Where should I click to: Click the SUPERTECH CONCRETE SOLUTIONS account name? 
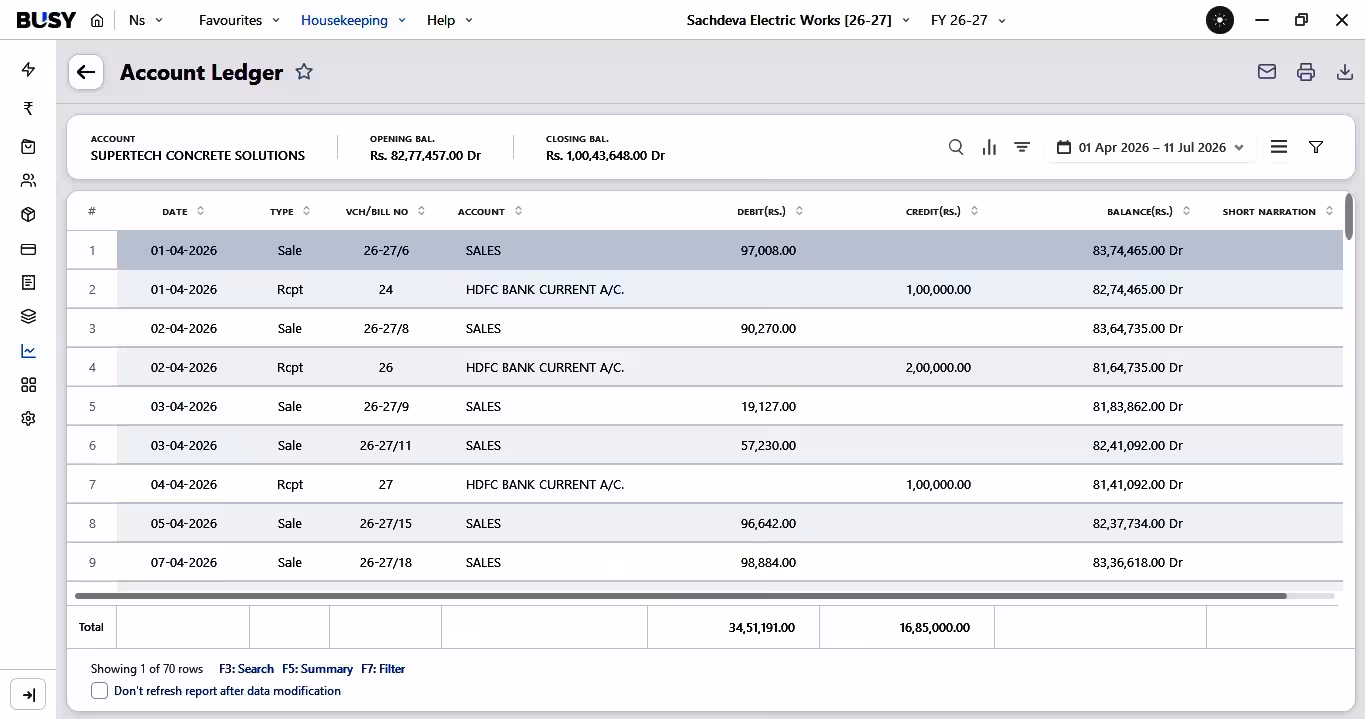tap(198, 156)
